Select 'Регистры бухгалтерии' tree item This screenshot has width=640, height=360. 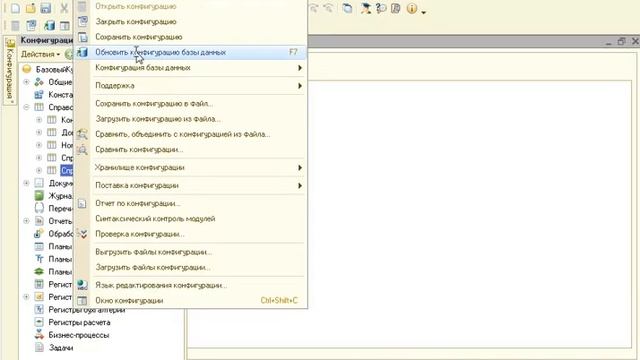(87, 310)
